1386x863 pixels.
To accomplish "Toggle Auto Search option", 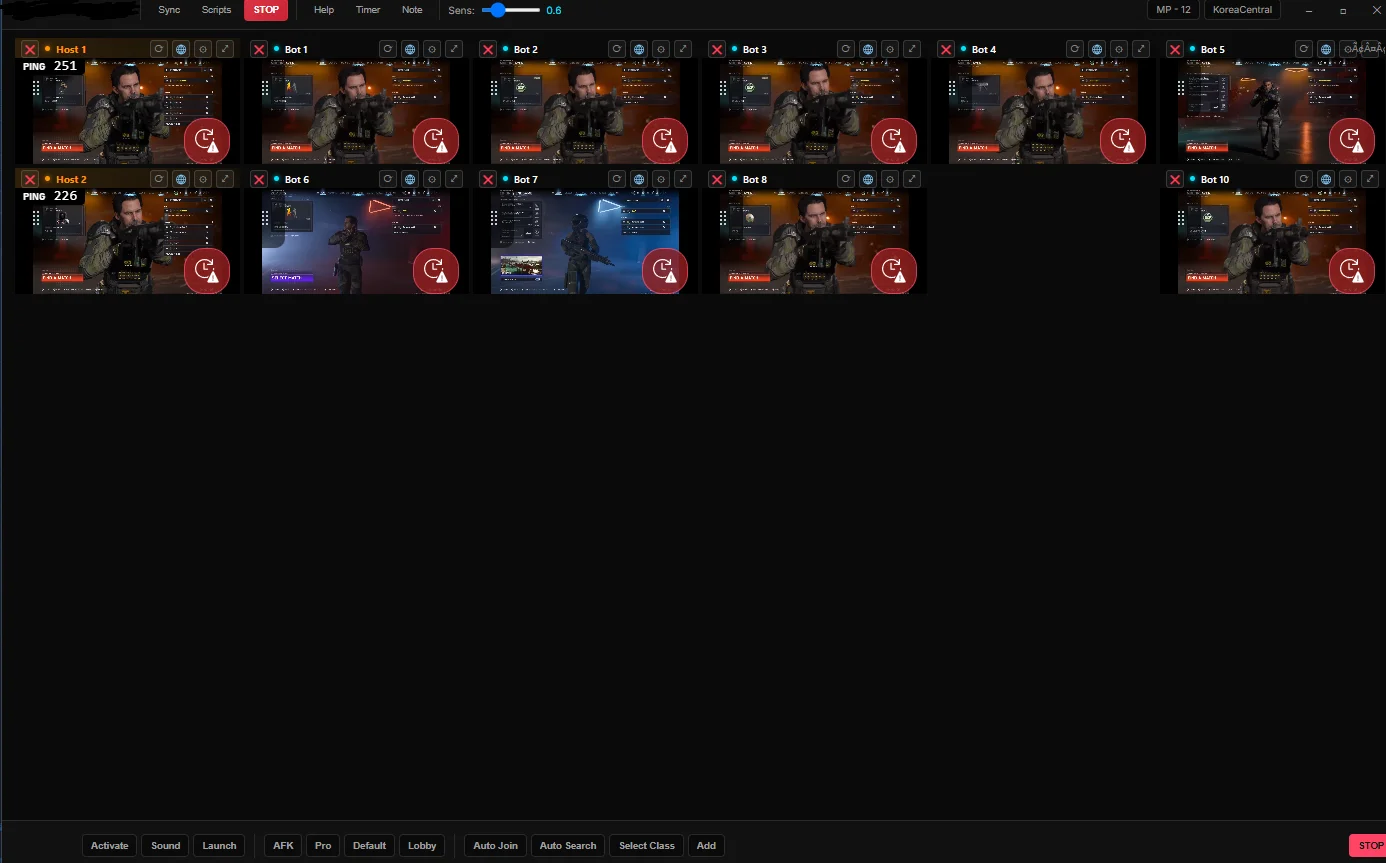I will coord(568,845).
